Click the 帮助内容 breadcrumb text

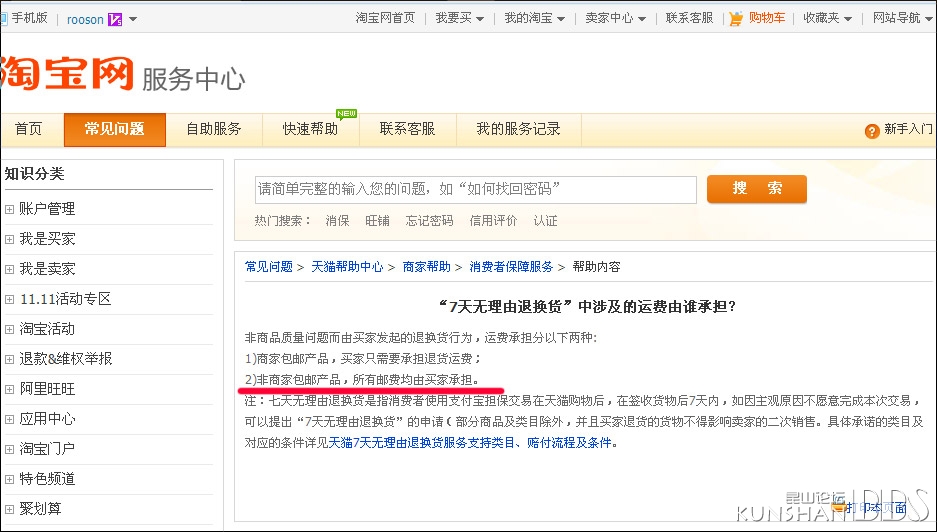pos(596,267)
